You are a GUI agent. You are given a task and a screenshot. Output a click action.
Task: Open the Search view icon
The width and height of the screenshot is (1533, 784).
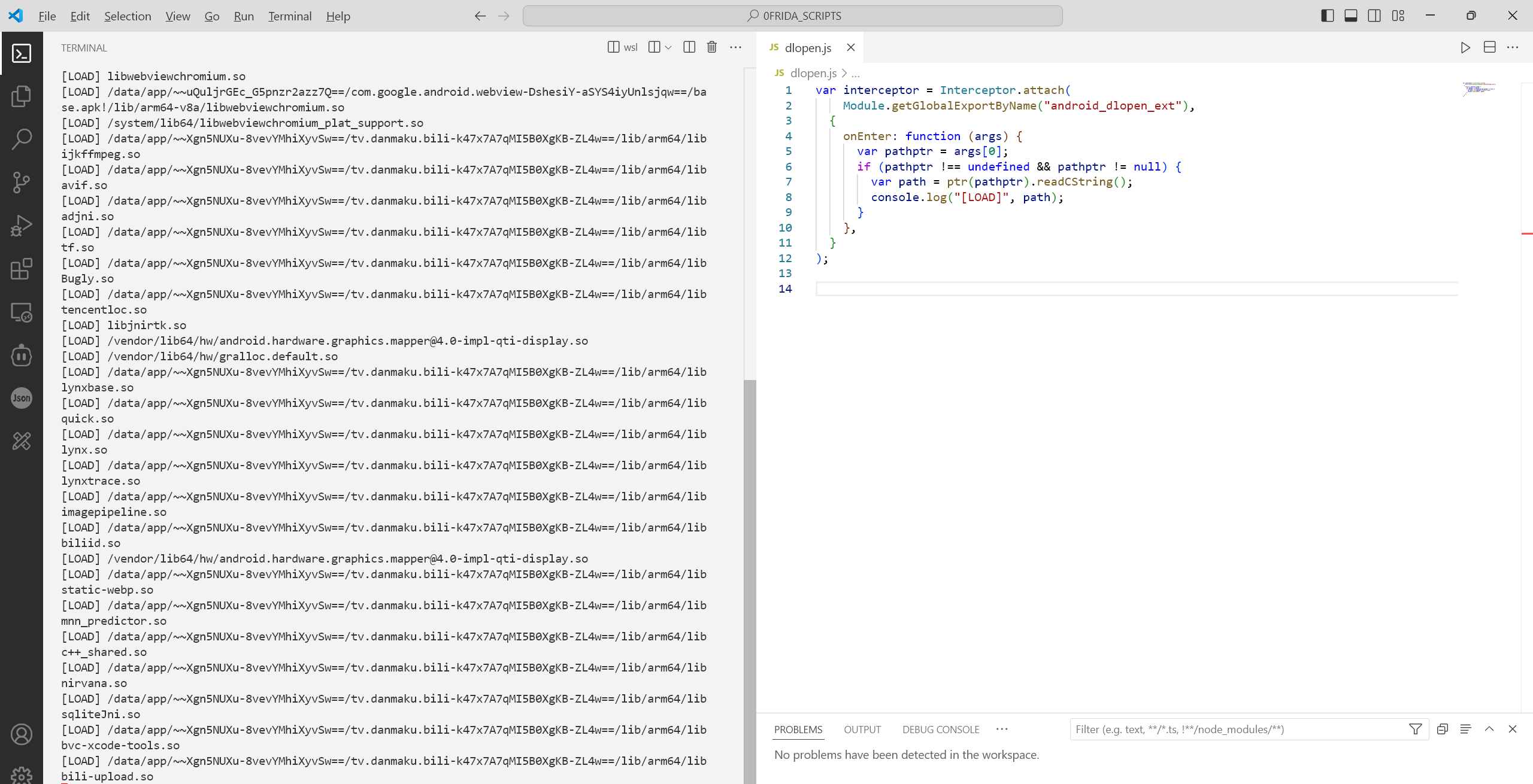pyautogui.click(x=22, y=139)
